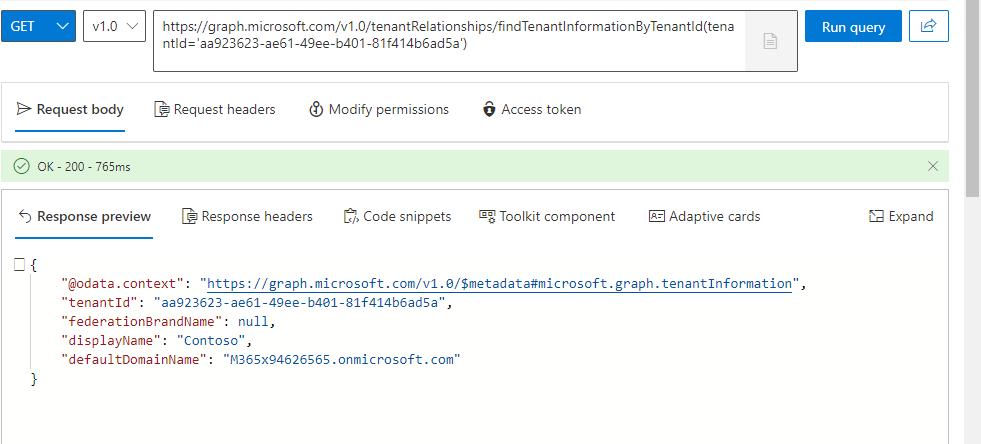The image size is (981, 444).
Task: Click the "displayName" key in JSON
Action: (x=110, y=341)
